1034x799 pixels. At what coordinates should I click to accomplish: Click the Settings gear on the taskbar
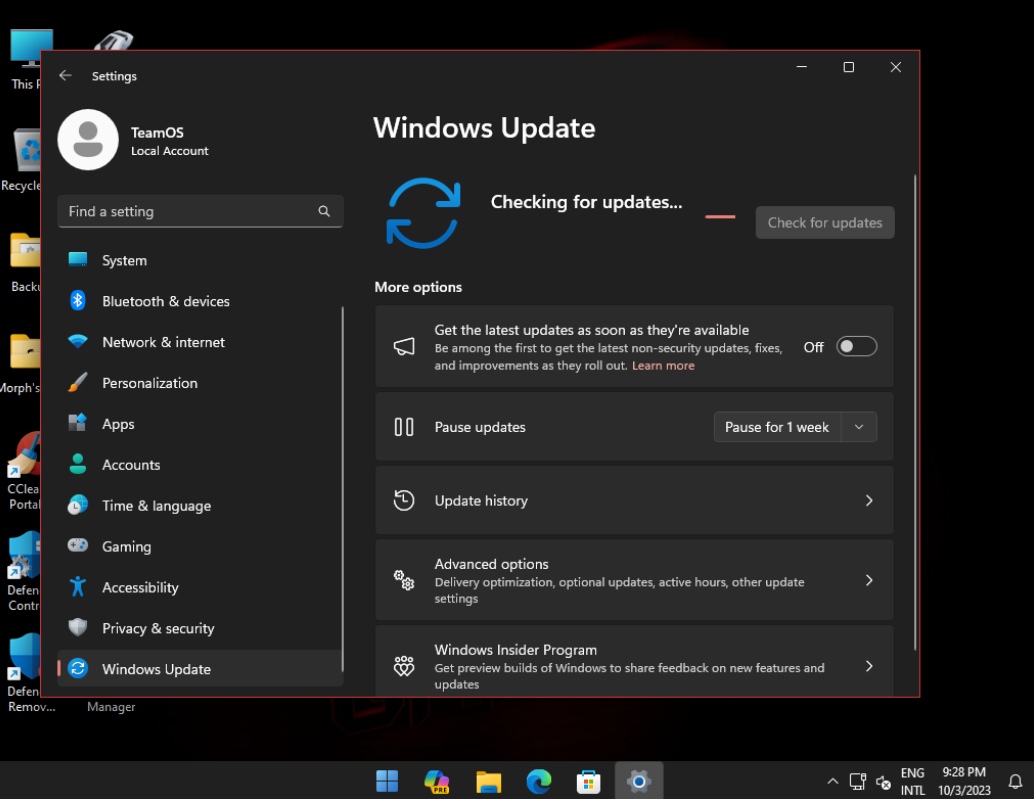(x=638, y=782)
